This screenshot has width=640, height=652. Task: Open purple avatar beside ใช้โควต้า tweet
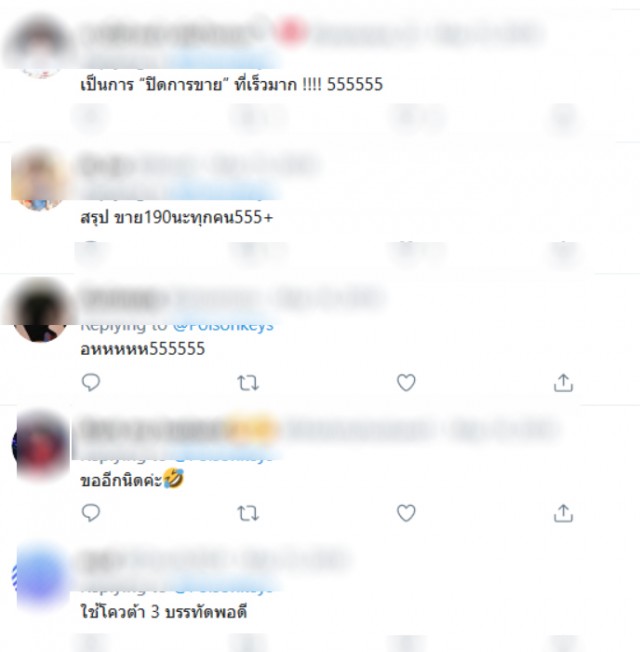[40, 576]
